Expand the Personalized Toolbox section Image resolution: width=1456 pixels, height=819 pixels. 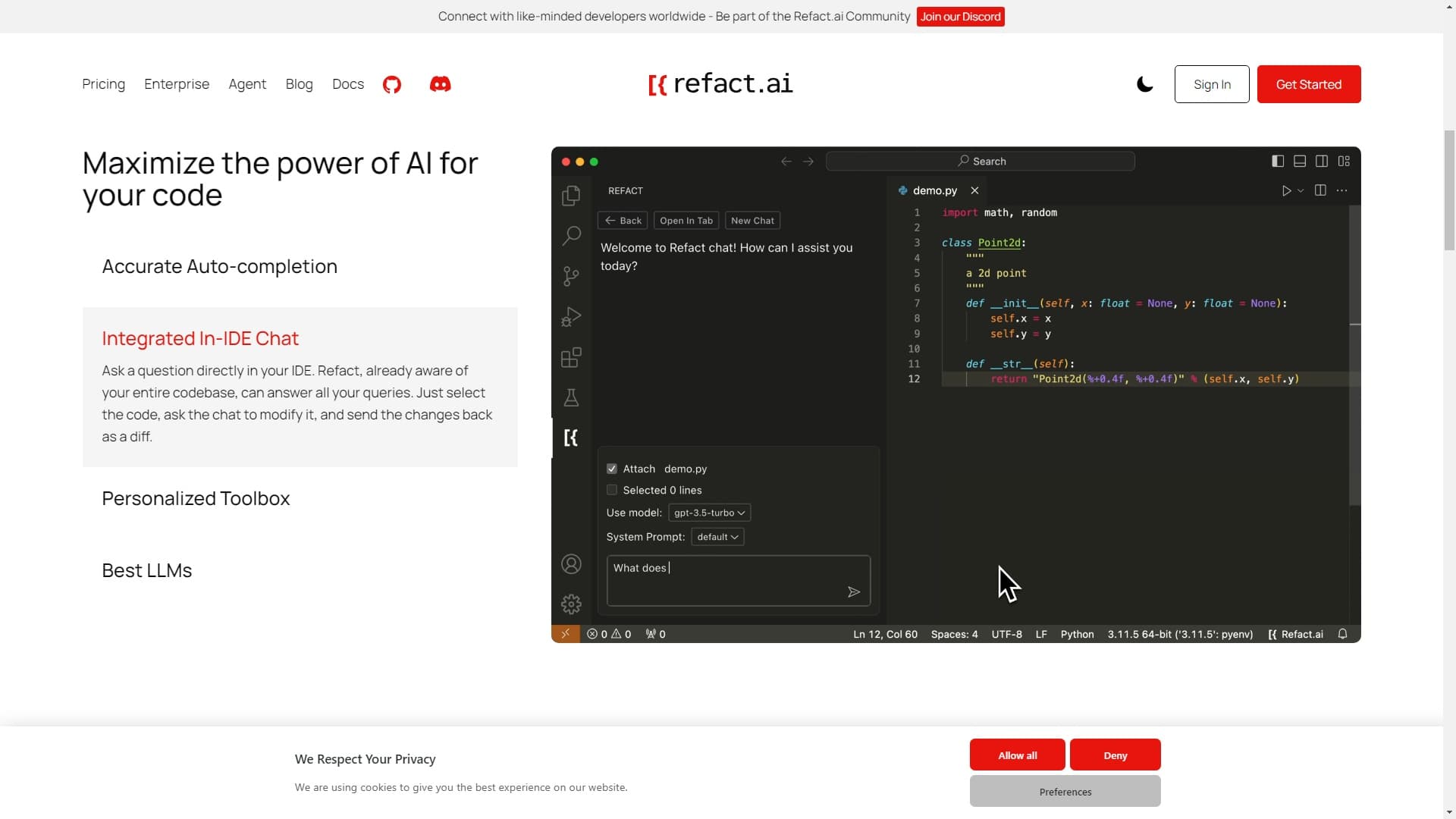[196, 498]
